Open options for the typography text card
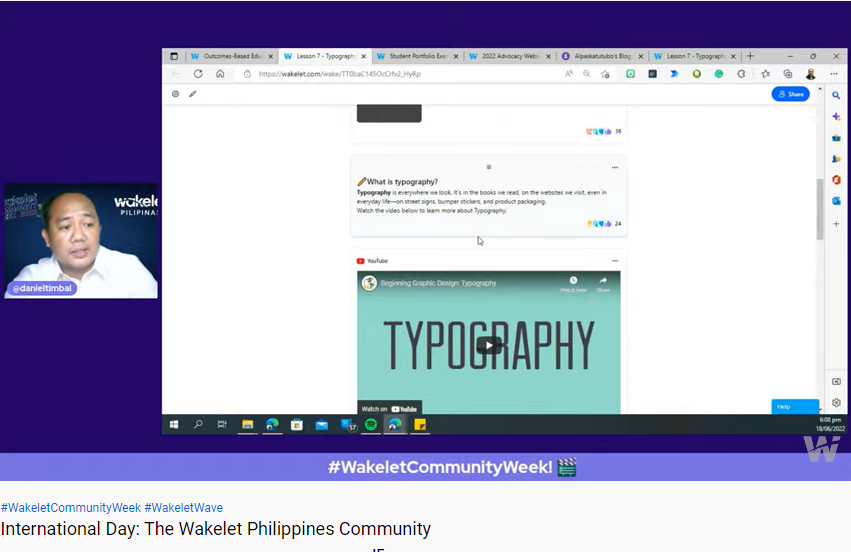The image size is (851, 552). coord(614,167)
